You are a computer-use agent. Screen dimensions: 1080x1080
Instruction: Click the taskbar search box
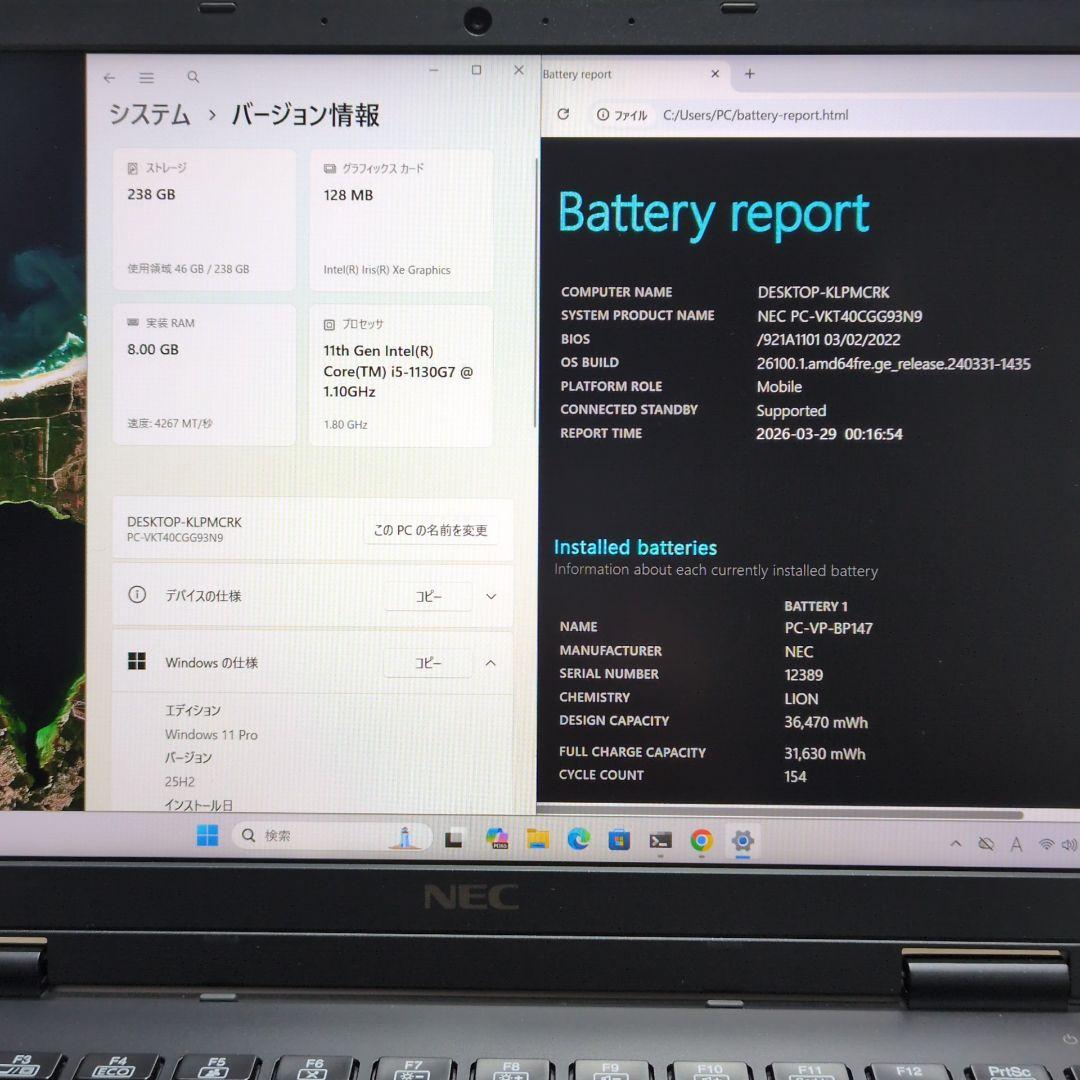point(333,836)
